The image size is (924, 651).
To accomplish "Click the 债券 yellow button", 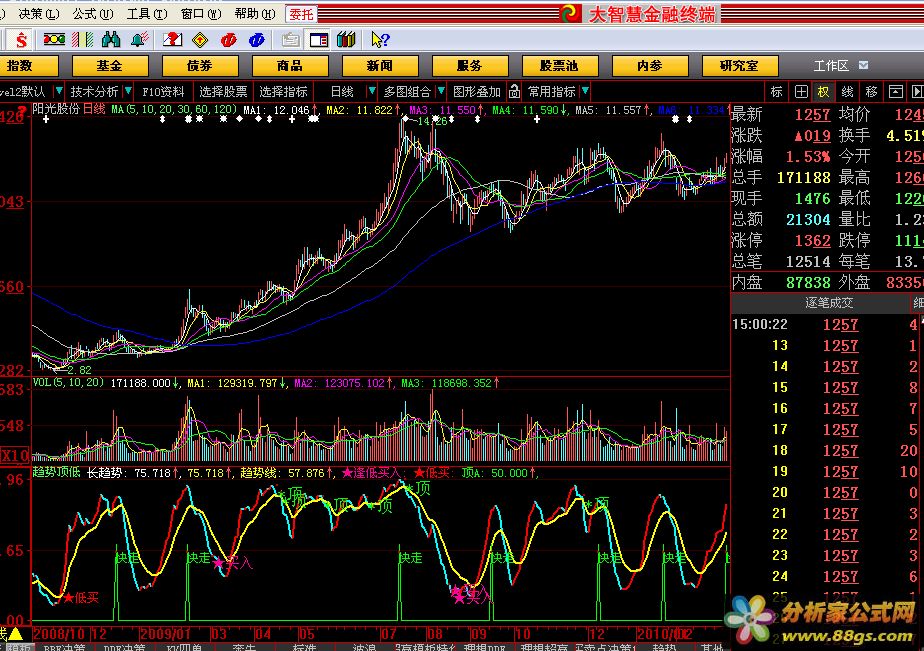I will pos(200,65).
